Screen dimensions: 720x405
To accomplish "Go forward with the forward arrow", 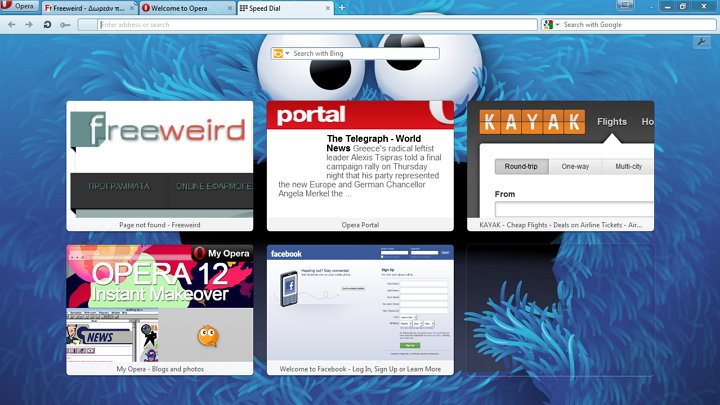I will 29,25.
